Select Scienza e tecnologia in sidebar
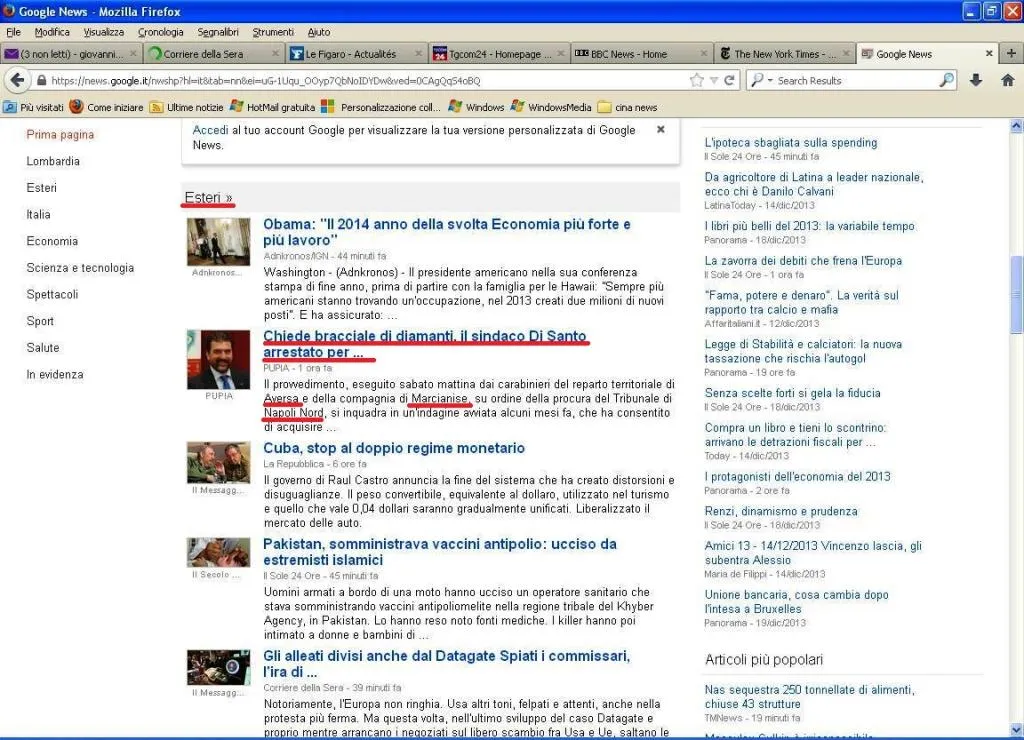 click(80, 268)
